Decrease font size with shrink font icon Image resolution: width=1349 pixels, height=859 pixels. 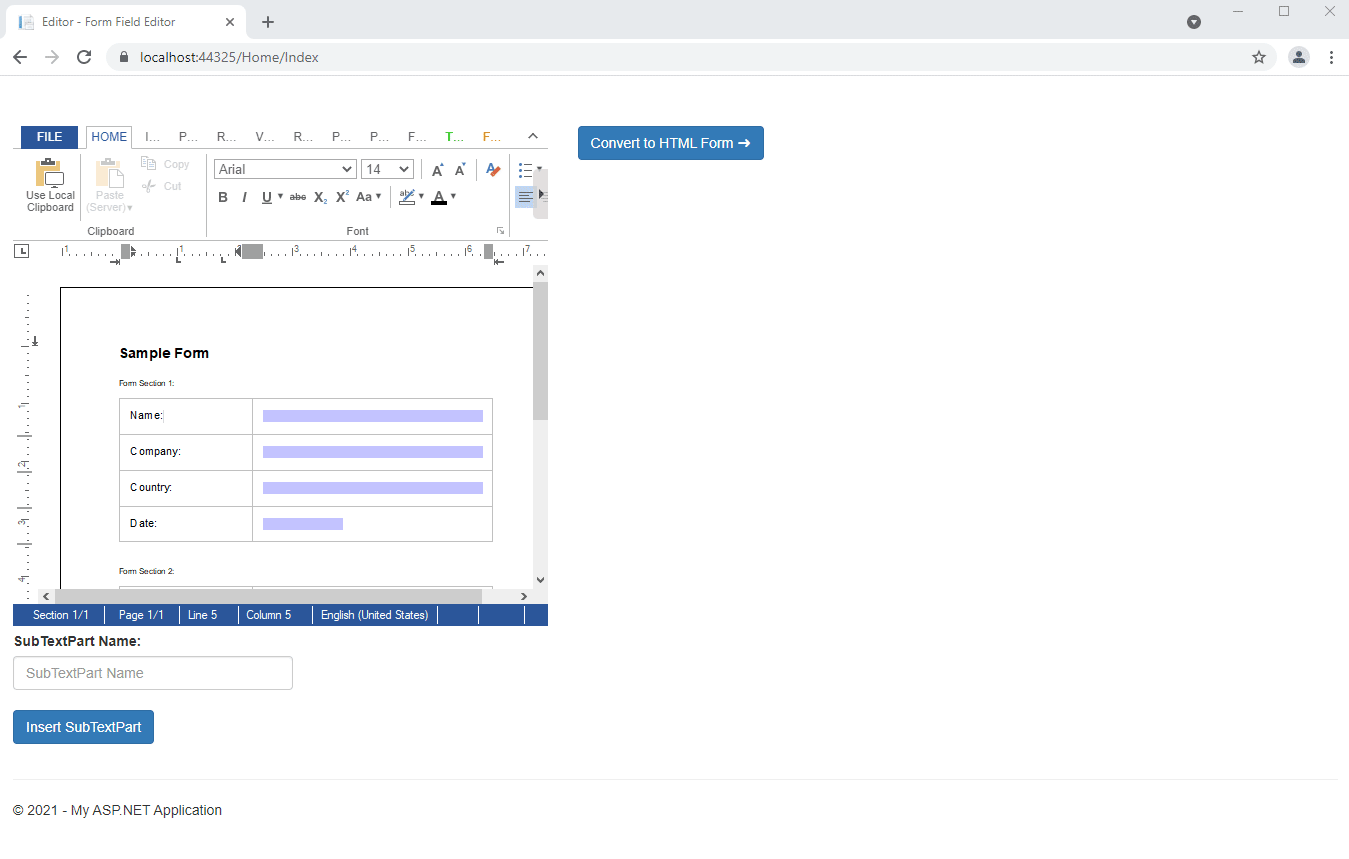tap(460, 170)
